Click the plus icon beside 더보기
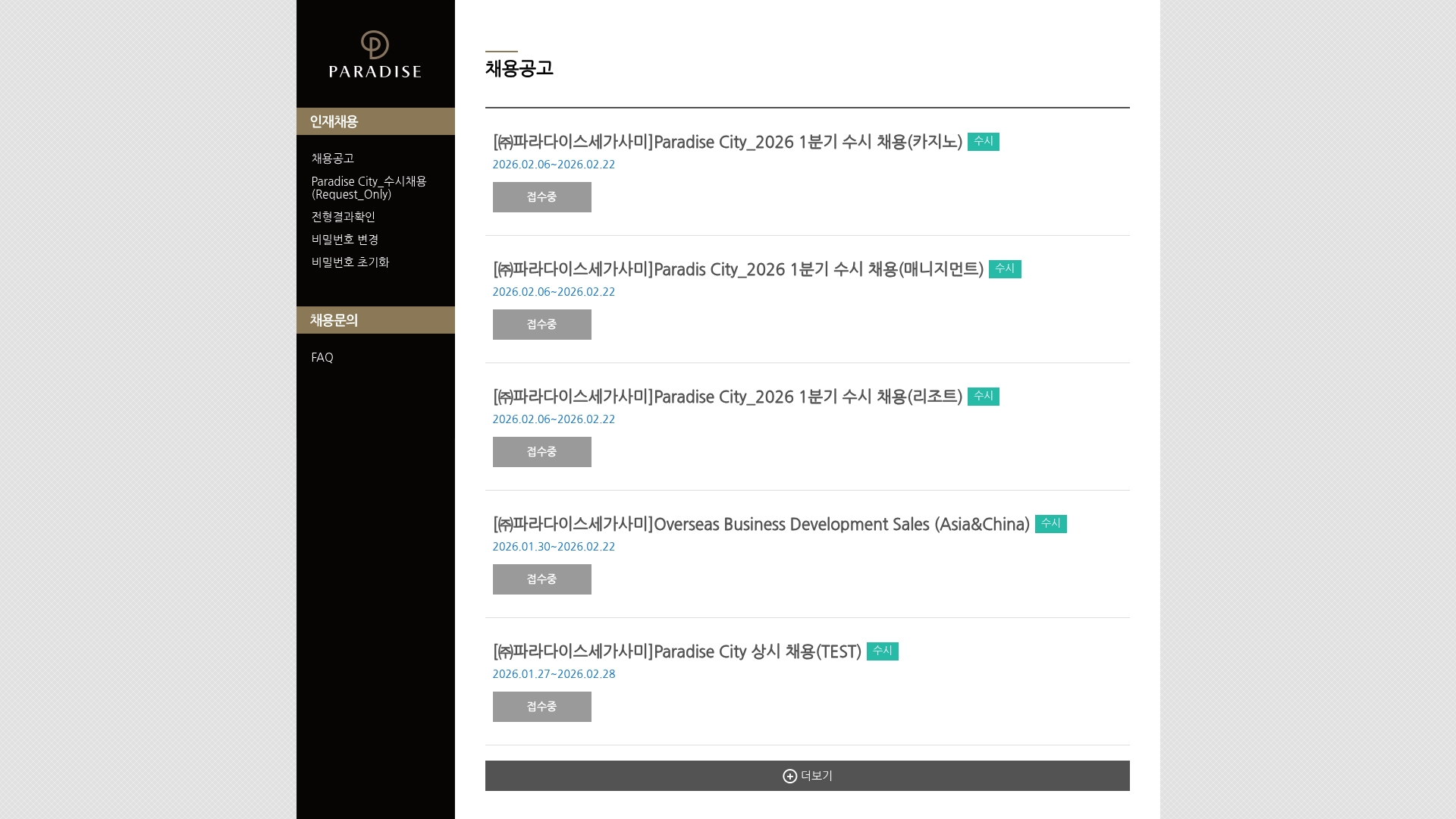Viewport: 1456px width, 819px height. (789, 776)
